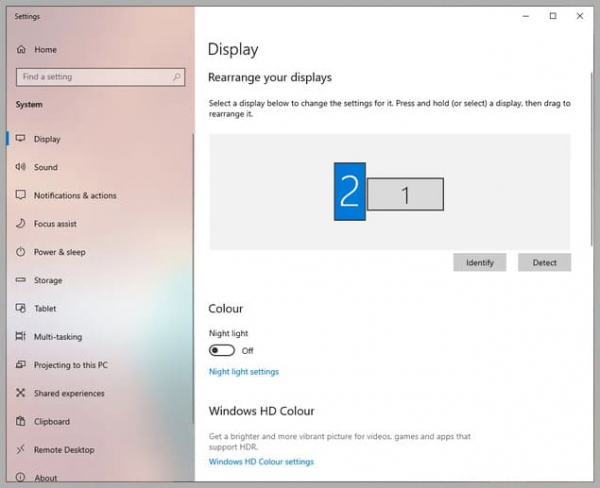The image size is (600, 488).
Task: Click the Projecting to this PC icon
Action: pyautogui.click(x=21, y=365)
